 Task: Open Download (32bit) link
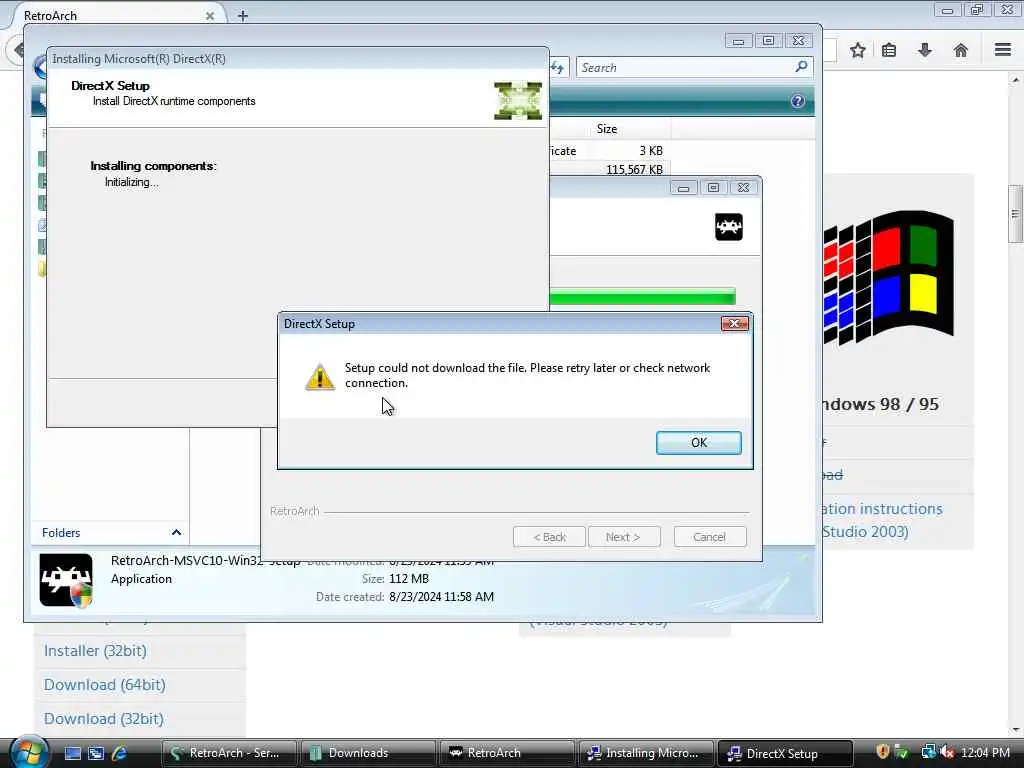coord(104,719)
